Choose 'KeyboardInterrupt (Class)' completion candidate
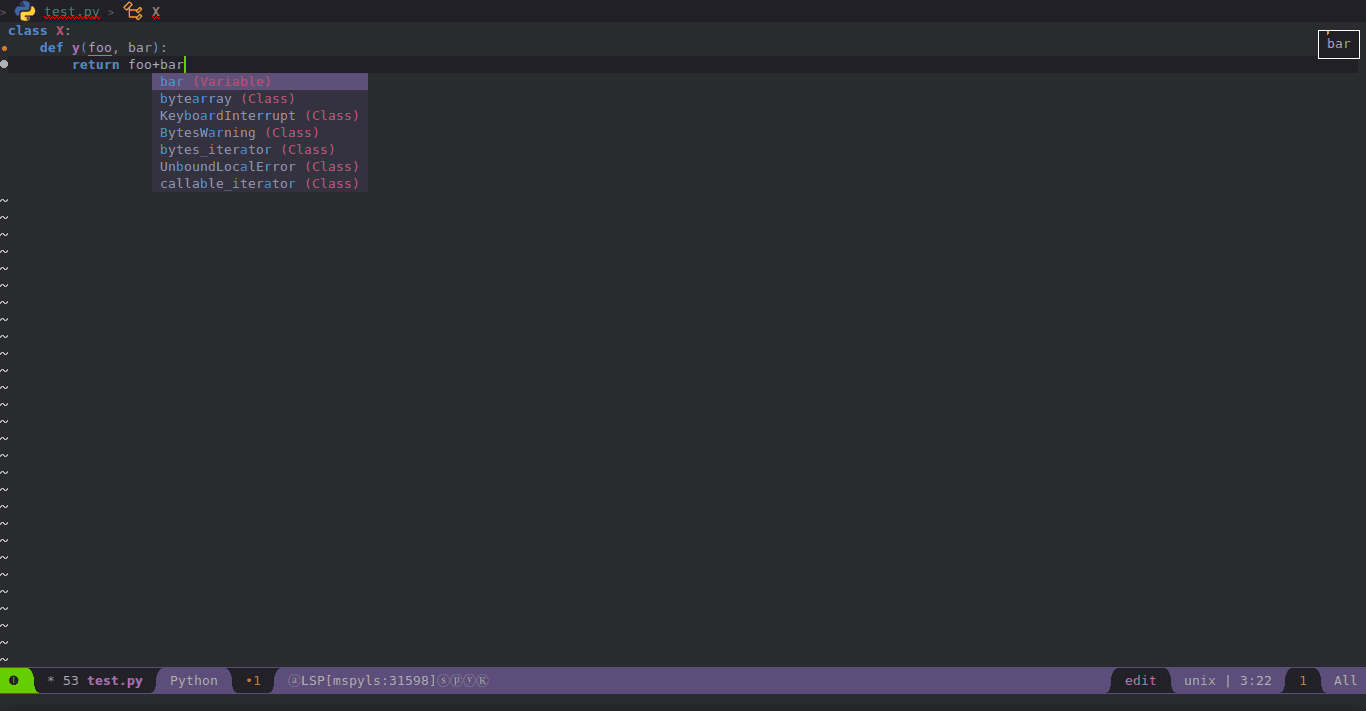 [260, 115]
